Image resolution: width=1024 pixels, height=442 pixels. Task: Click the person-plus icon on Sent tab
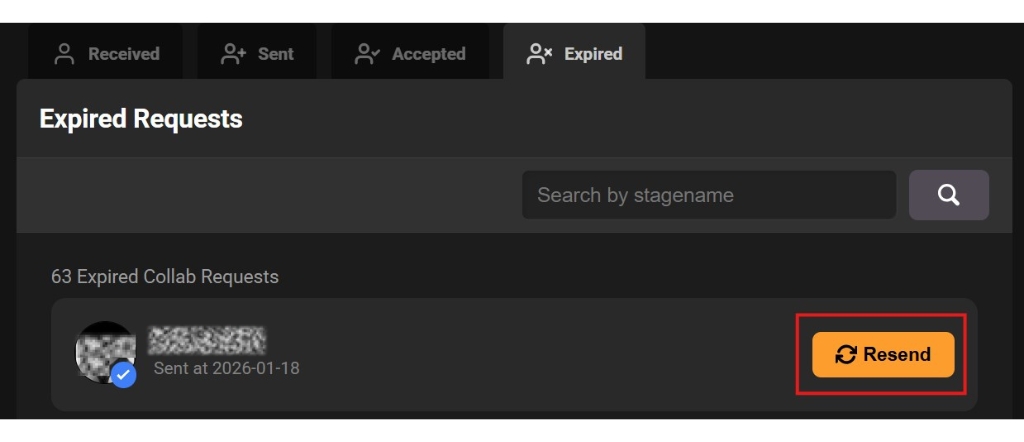pyautogui.click(x=234, y=54)
